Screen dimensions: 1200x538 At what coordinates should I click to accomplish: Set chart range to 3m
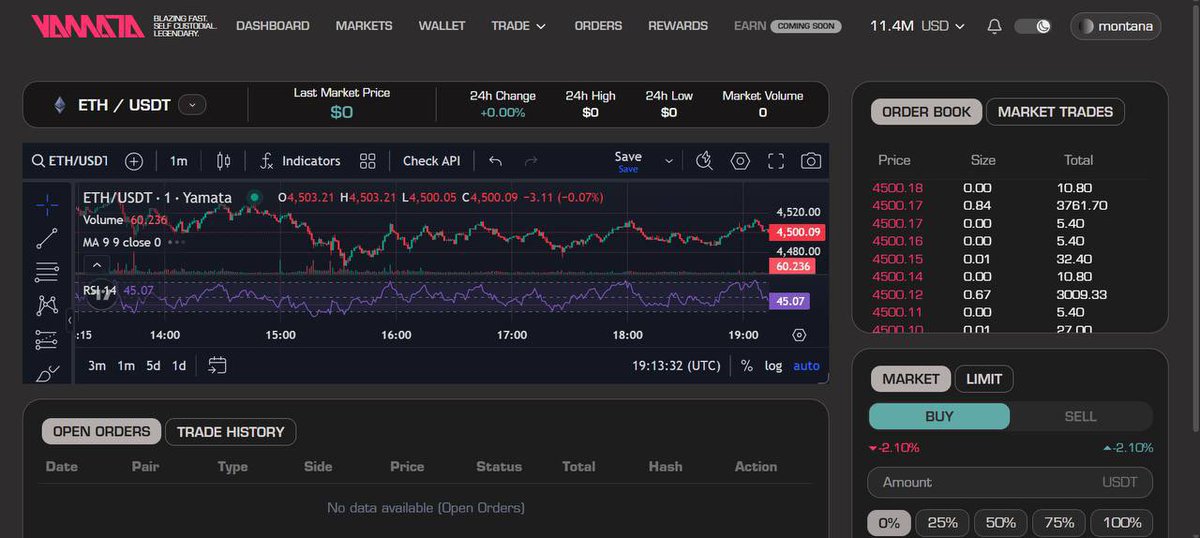coord(97,366)
